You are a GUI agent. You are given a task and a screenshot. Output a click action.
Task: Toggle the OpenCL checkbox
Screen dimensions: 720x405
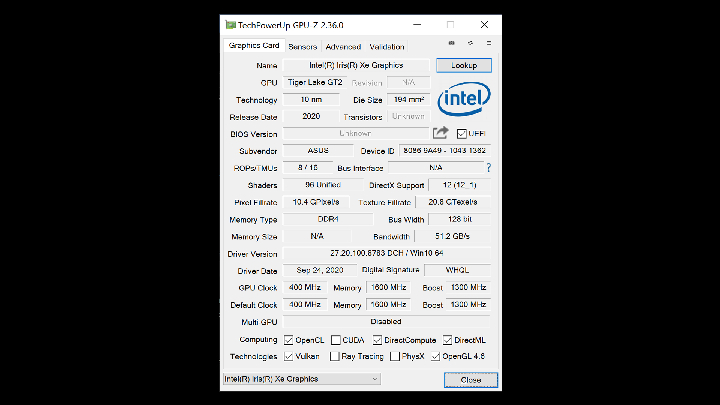pos(288,340)
